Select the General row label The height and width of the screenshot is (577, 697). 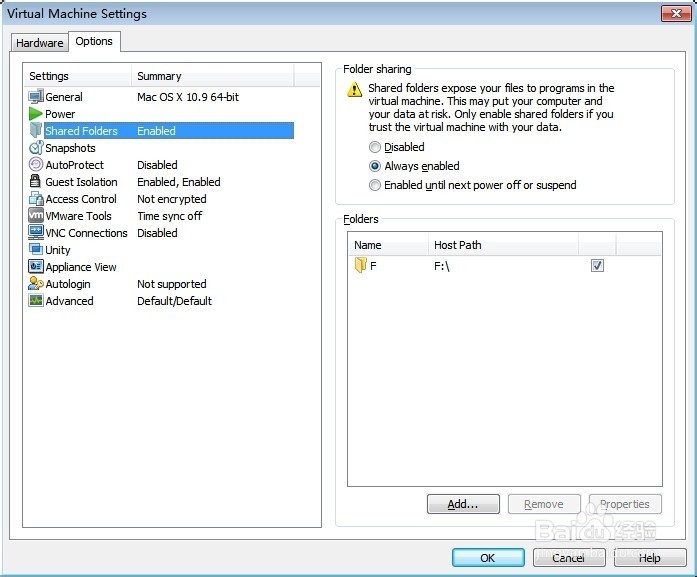tap(64, 97)
